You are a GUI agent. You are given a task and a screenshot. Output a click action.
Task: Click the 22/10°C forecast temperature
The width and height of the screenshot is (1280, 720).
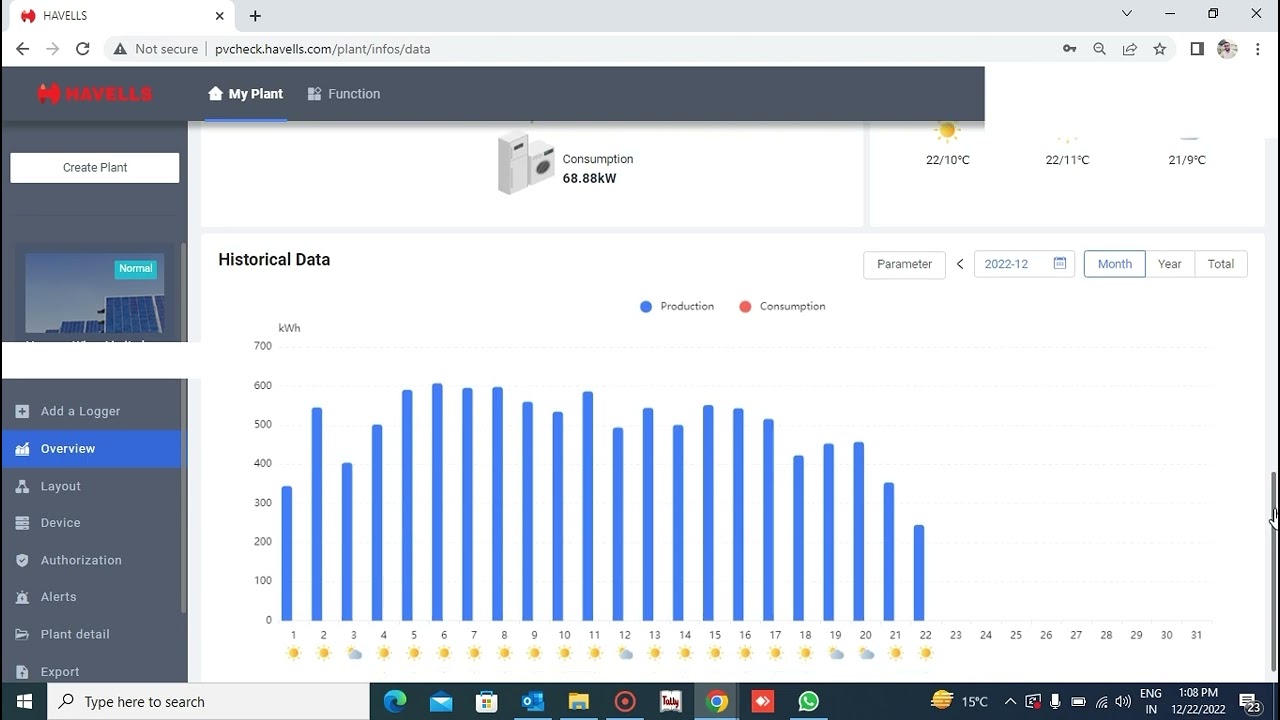(947, 160)
